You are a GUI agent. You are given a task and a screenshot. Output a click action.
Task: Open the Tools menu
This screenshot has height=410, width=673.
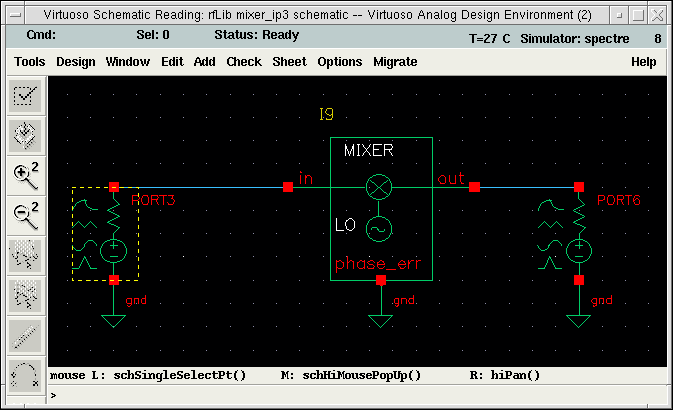coord(30,62)
